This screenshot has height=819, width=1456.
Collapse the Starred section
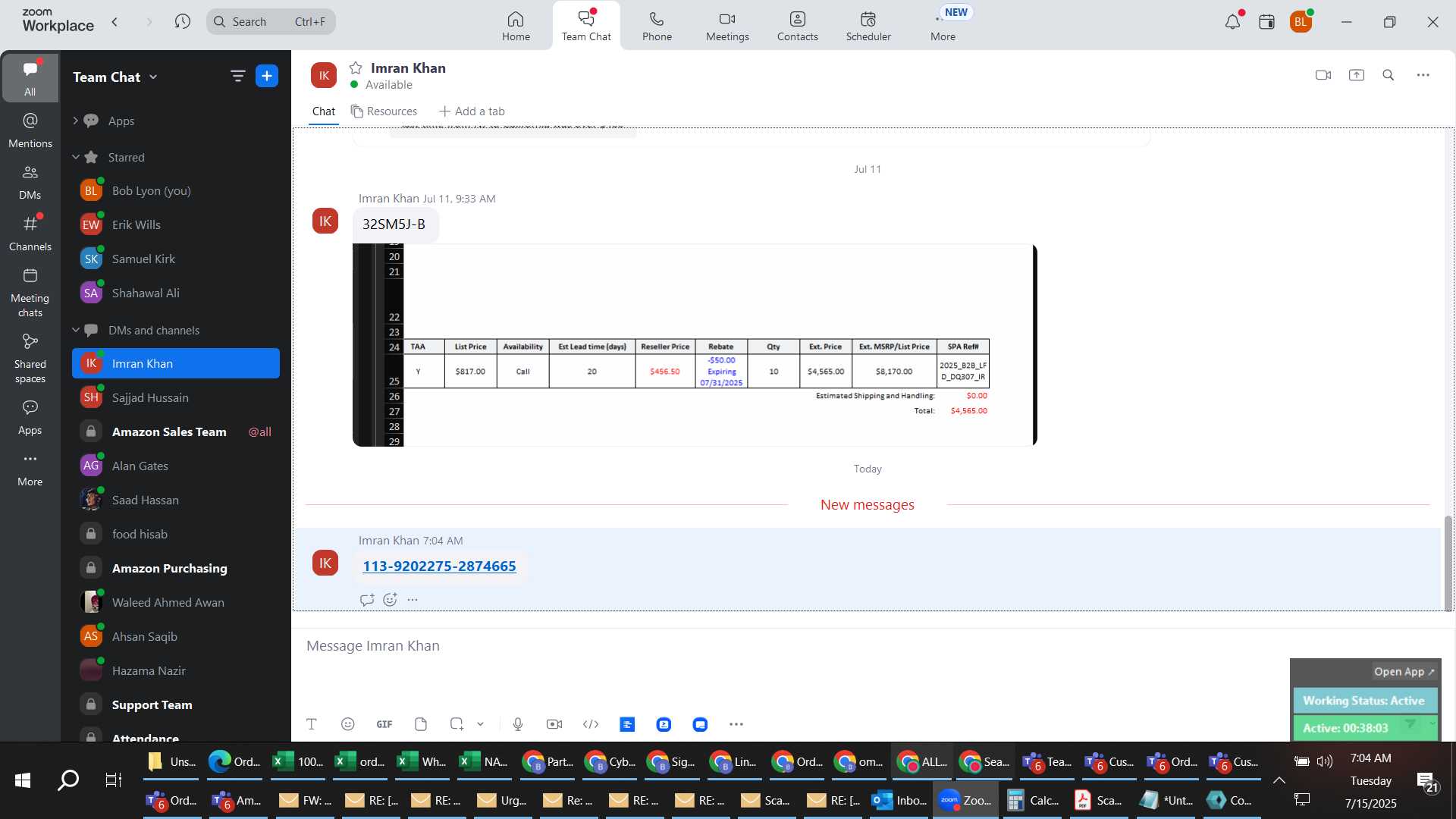pyautogui.click(x=75, y=157)
